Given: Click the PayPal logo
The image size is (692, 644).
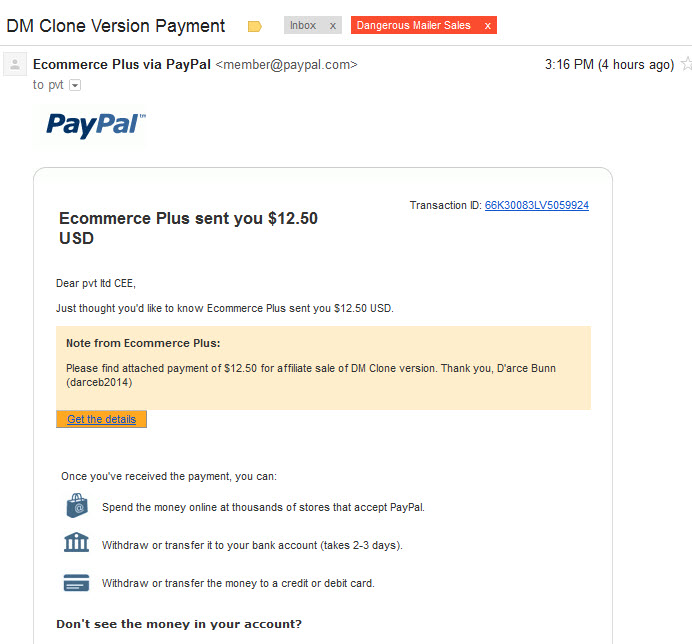Looking at the screenshot, I should click(x=95, y=125).
